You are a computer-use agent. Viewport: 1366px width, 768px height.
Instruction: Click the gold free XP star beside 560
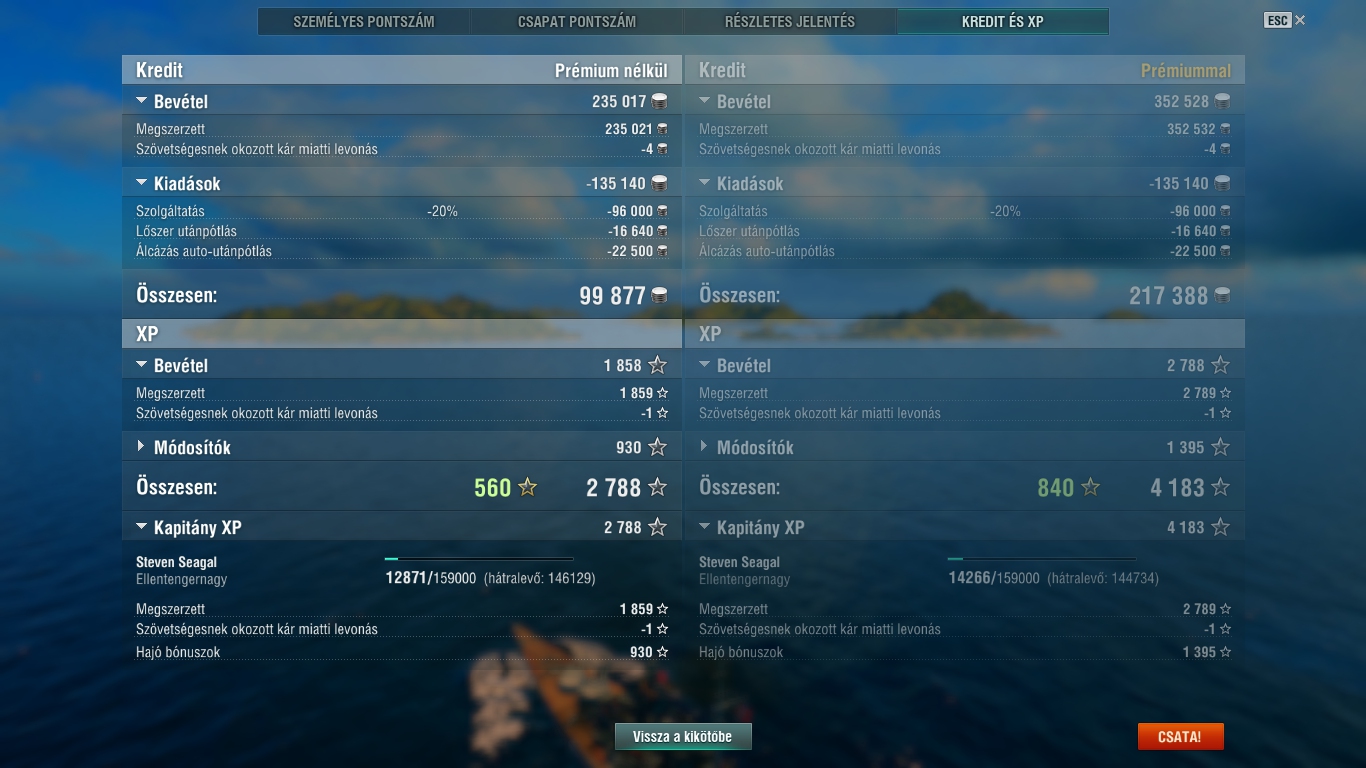tap(528, 487)
